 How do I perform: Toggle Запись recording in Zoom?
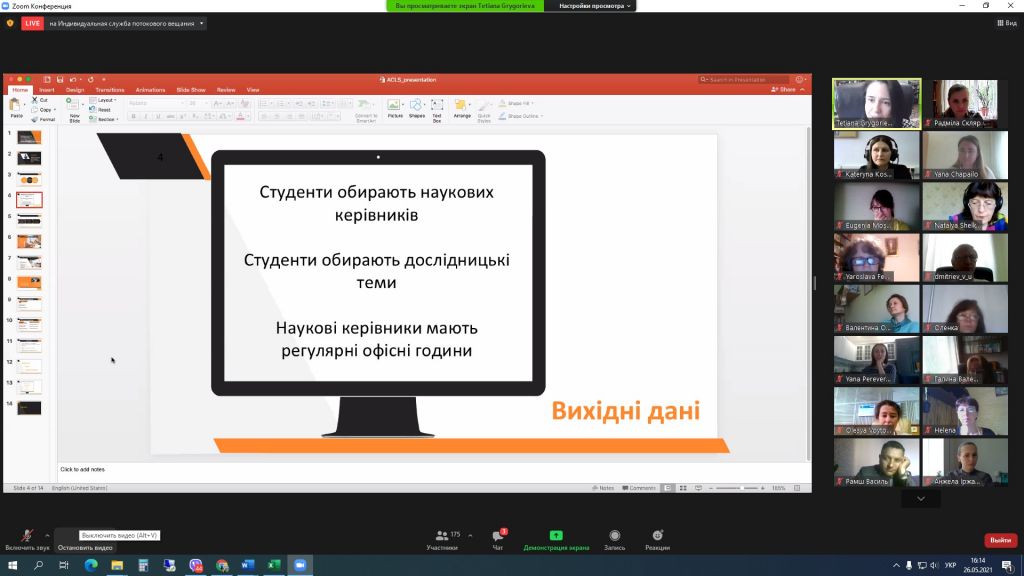pos(615,540)
